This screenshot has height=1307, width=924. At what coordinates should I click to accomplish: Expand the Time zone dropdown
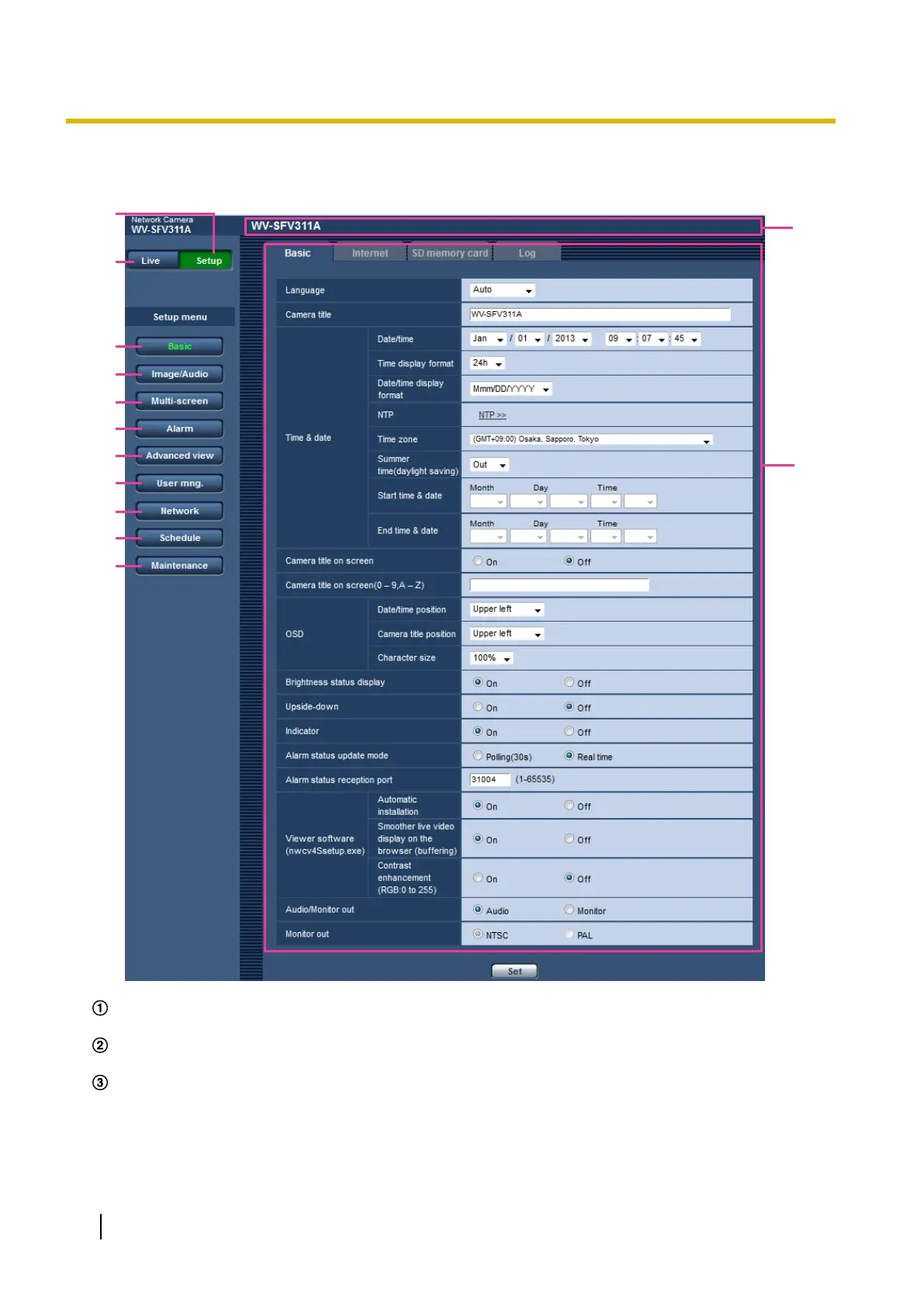591,439
